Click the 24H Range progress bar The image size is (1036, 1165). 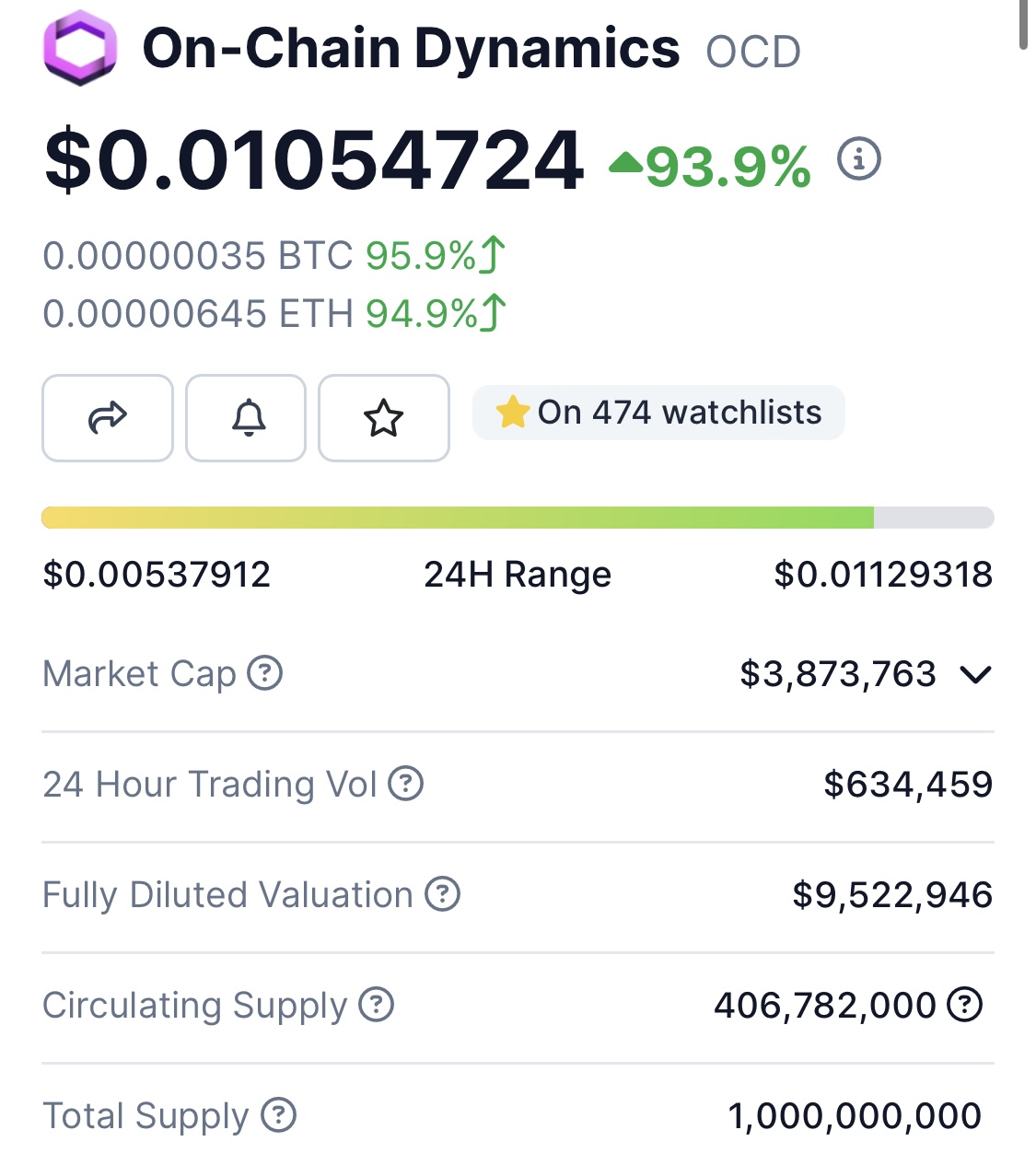click(x=518, y=518)
